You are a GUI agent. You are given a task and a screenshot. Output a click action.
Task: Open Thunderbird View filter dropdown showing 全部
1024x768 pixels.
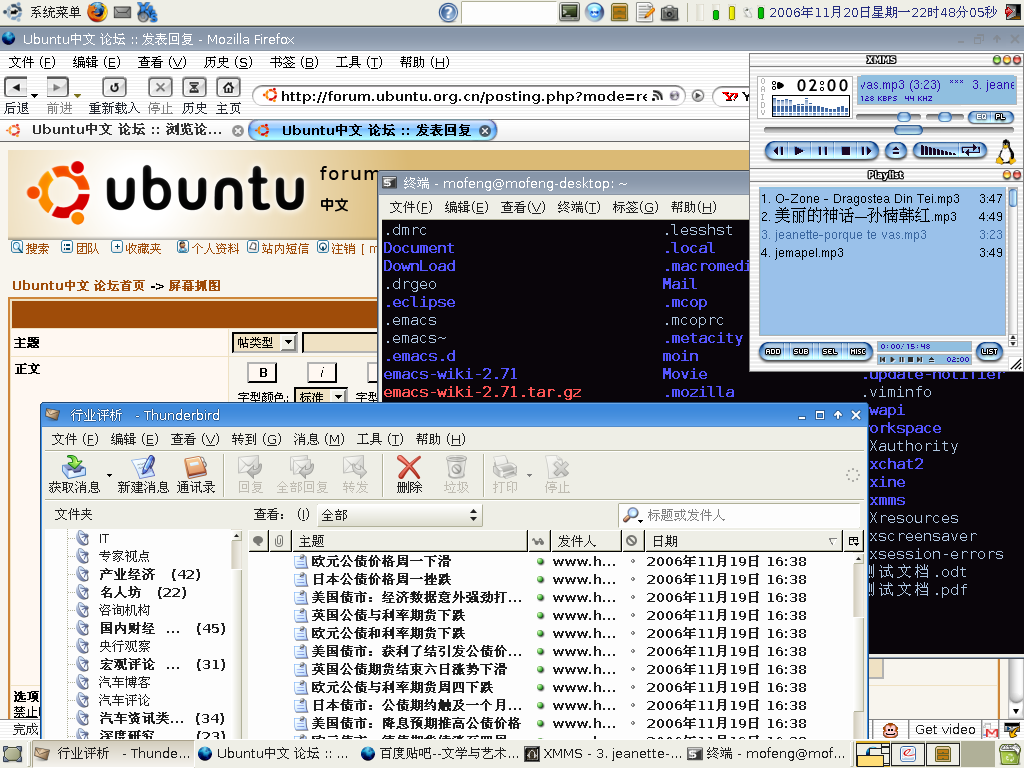point(400,515)
